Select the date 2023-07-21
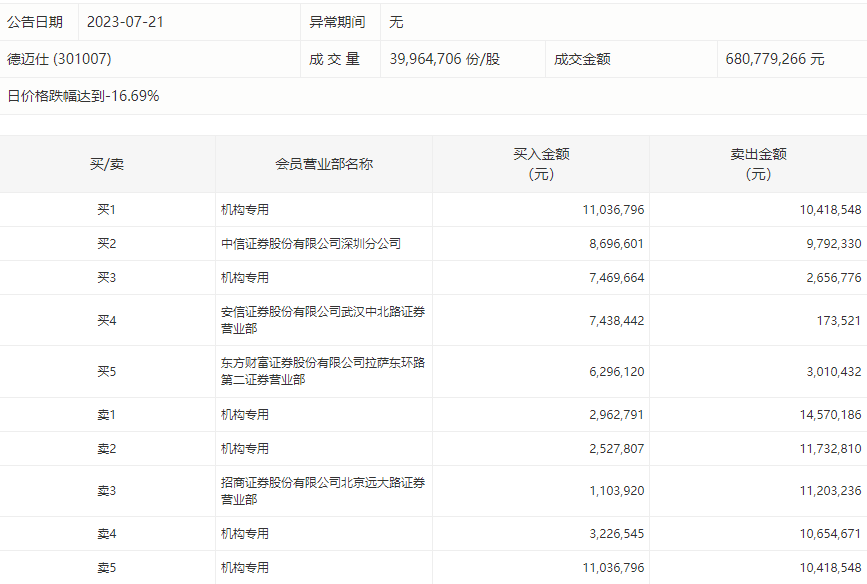 126,22
